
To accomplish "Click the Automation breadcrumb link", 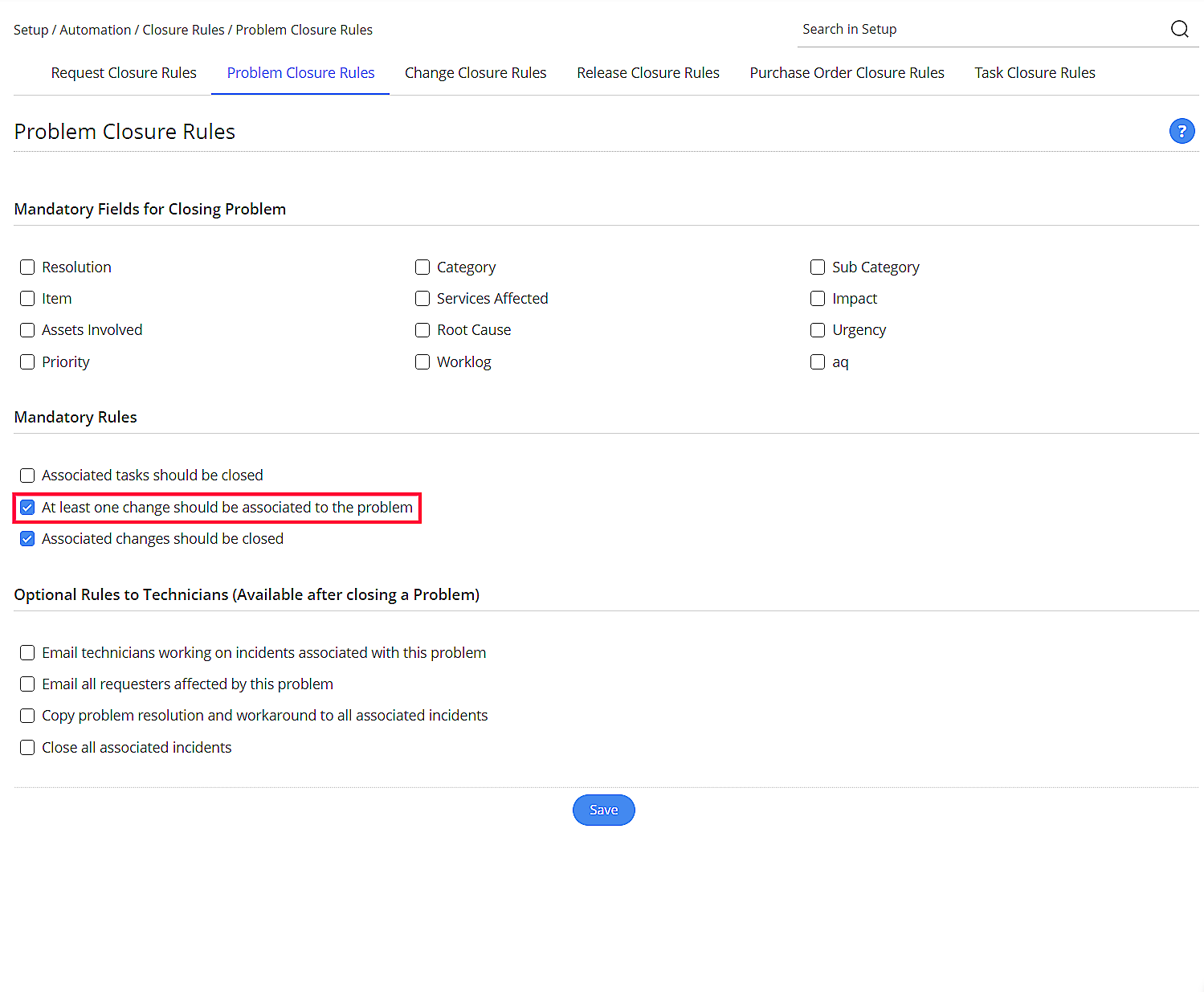I will (95, 30).
